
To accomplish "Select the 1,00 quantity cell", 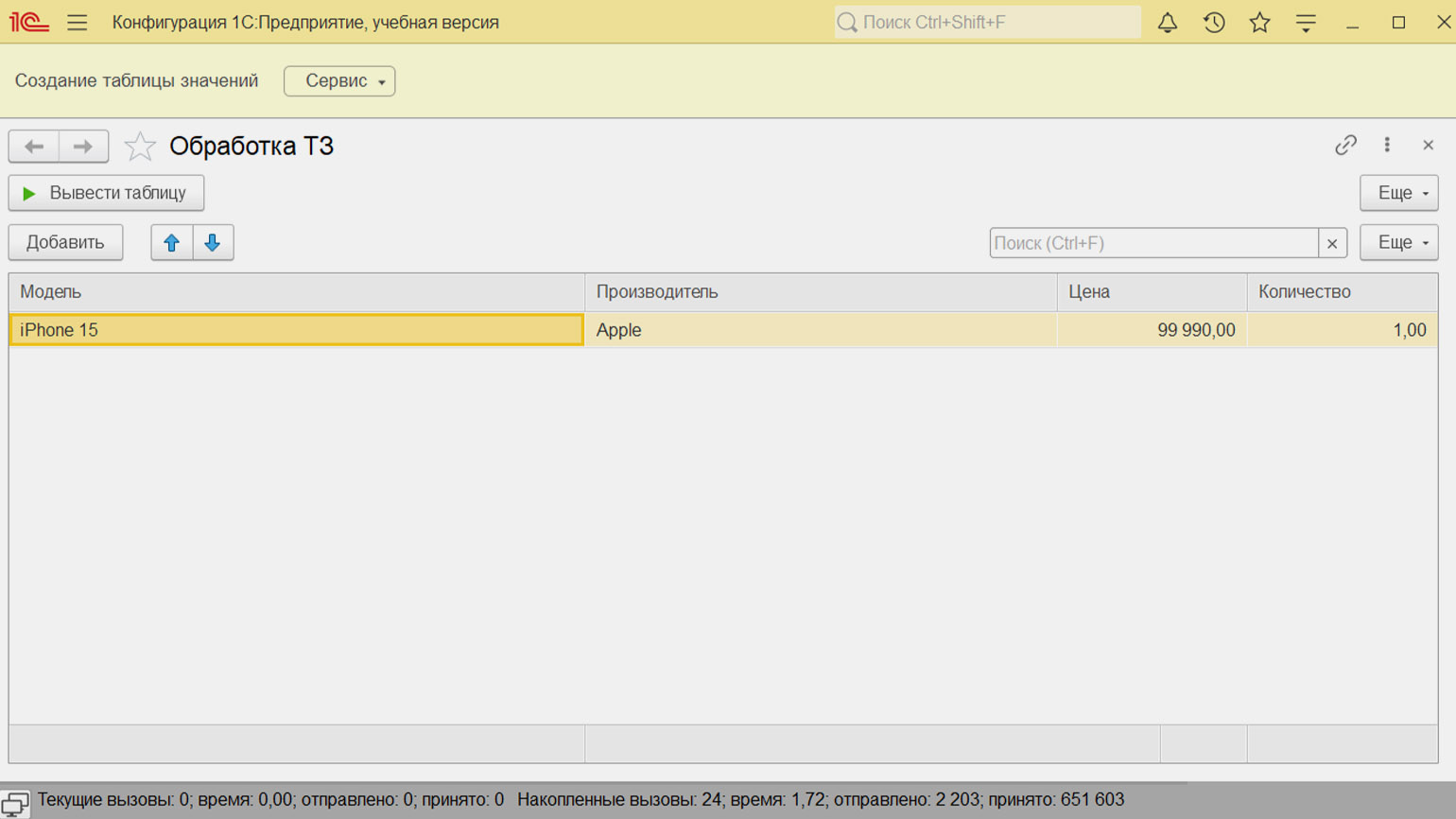I will pyautogui.click(x=1343, y=330).
